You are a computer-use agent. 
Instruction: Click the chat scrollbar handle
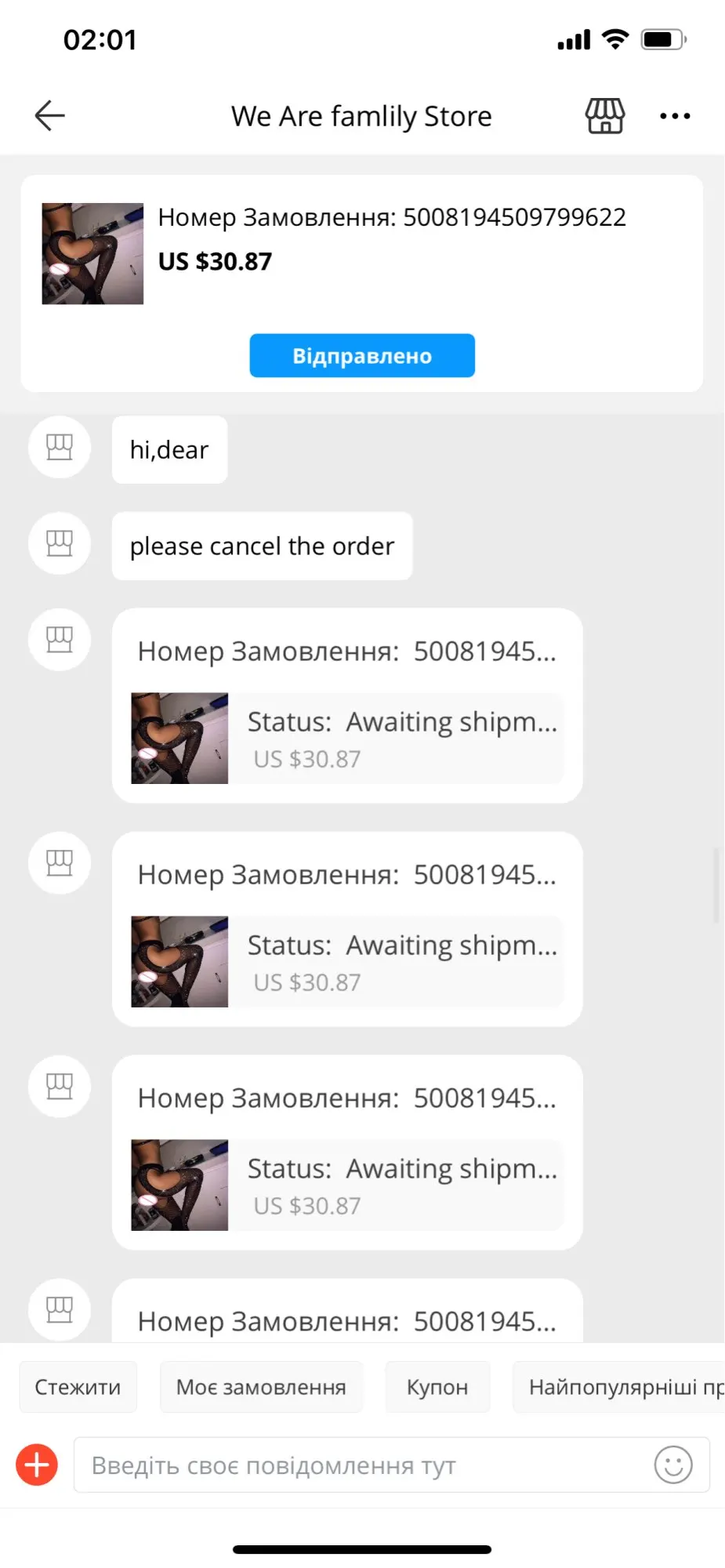(716, 885)
